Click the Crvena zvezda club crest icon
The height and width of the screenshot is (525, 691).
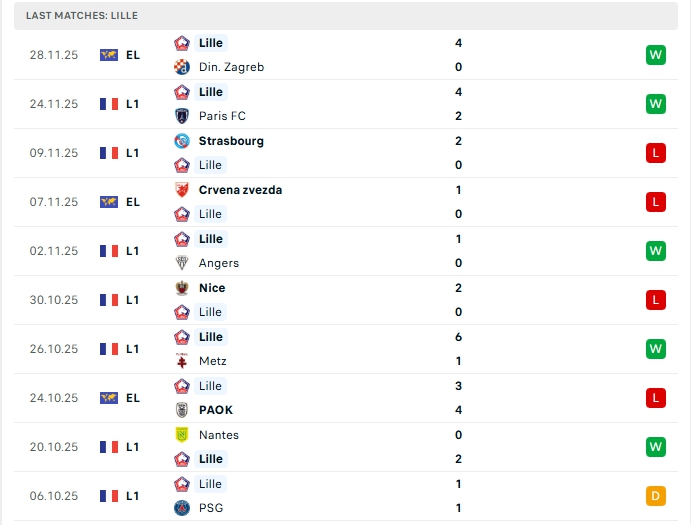[182, 190]
